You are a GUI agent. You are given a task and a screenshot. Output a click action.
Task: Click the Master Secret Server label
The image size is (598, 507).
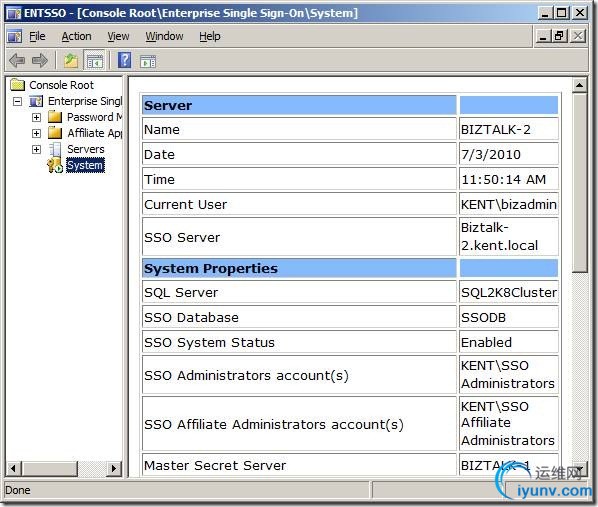coord(215,466)
